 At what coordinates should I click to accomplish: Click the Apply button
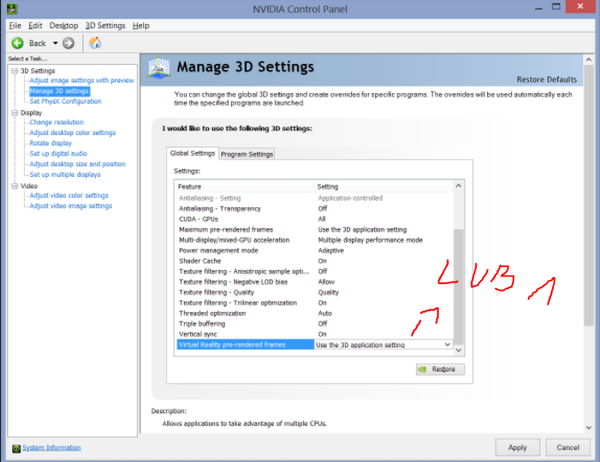[x=517, y=447]
